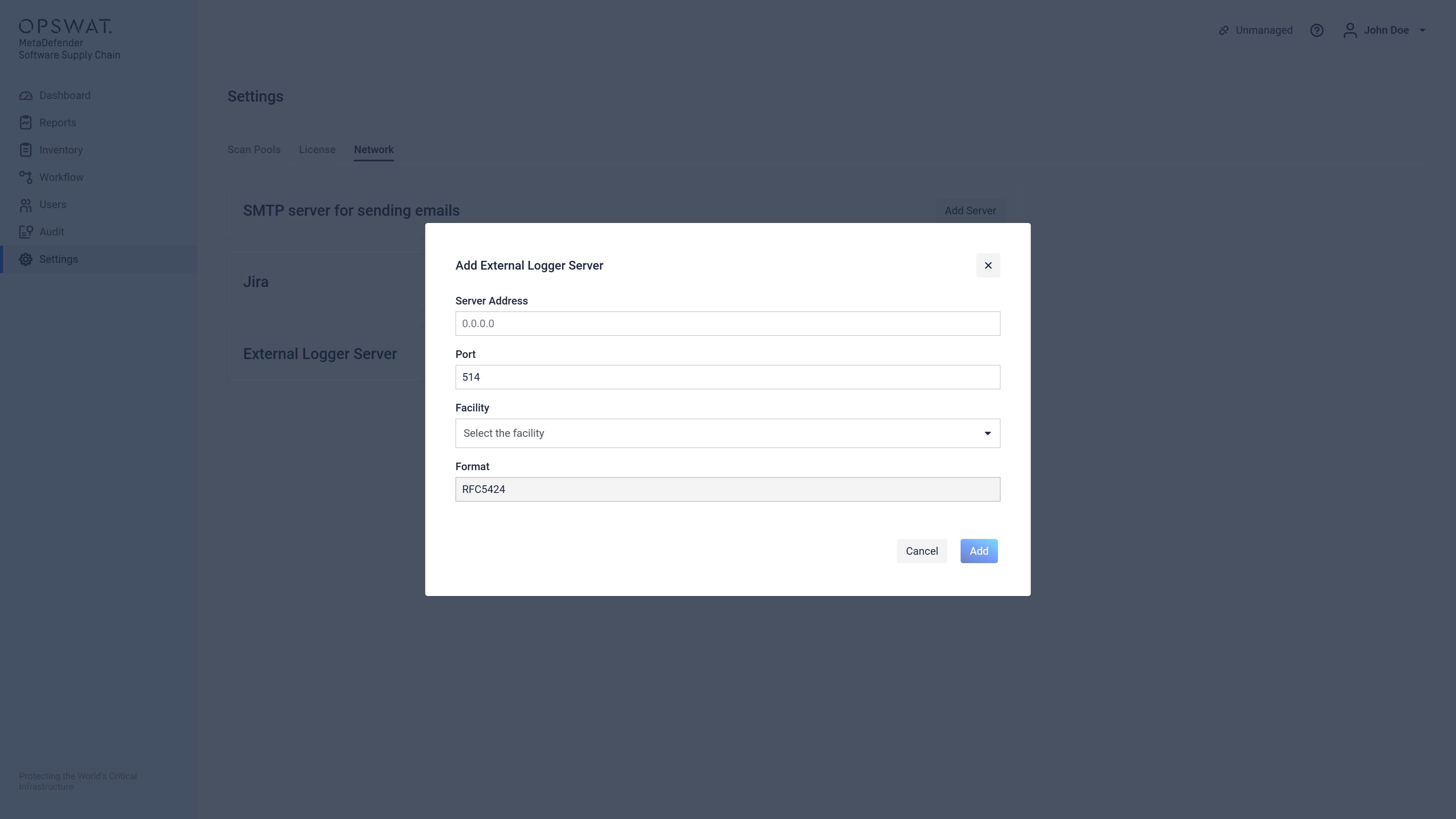1456x819 pixels.
Task: Close the Add External Logger Server dialog
Action: [x=988, y=266]
